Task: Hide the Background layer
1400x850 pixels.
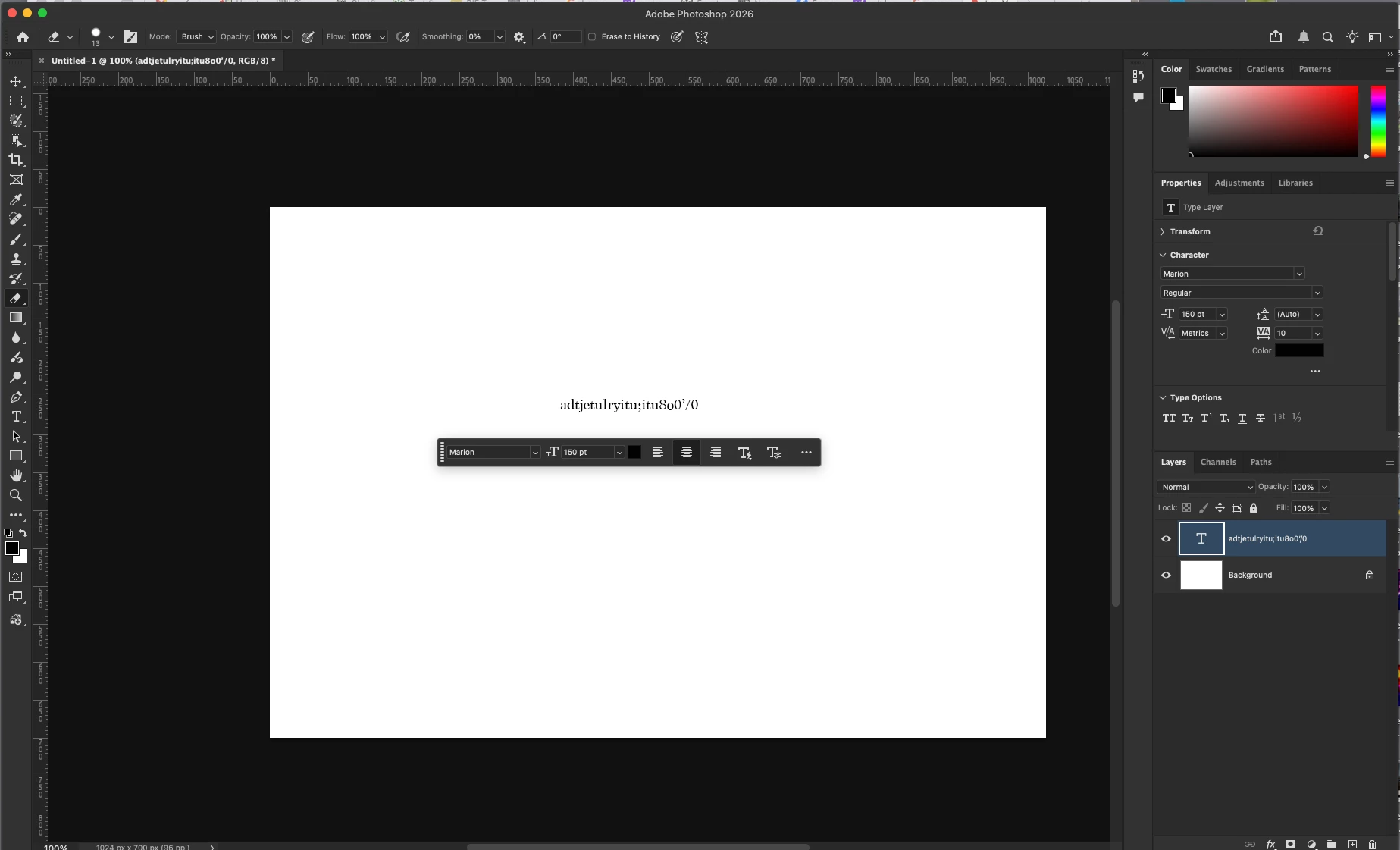Action: pyautogui.click(x=1166, y=575)
